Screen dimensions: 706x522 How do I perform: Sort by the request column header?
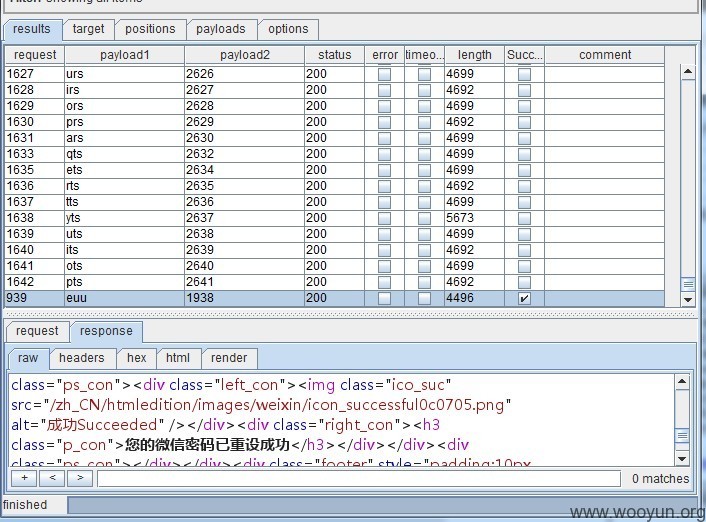[35, 55]
